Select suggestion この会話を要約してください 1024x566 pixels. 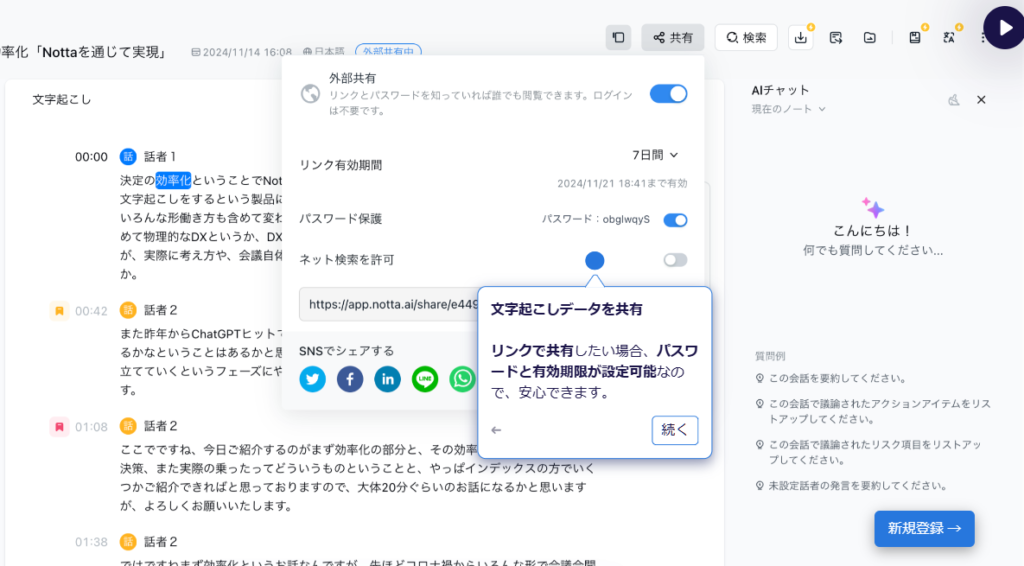coord(831,378)
